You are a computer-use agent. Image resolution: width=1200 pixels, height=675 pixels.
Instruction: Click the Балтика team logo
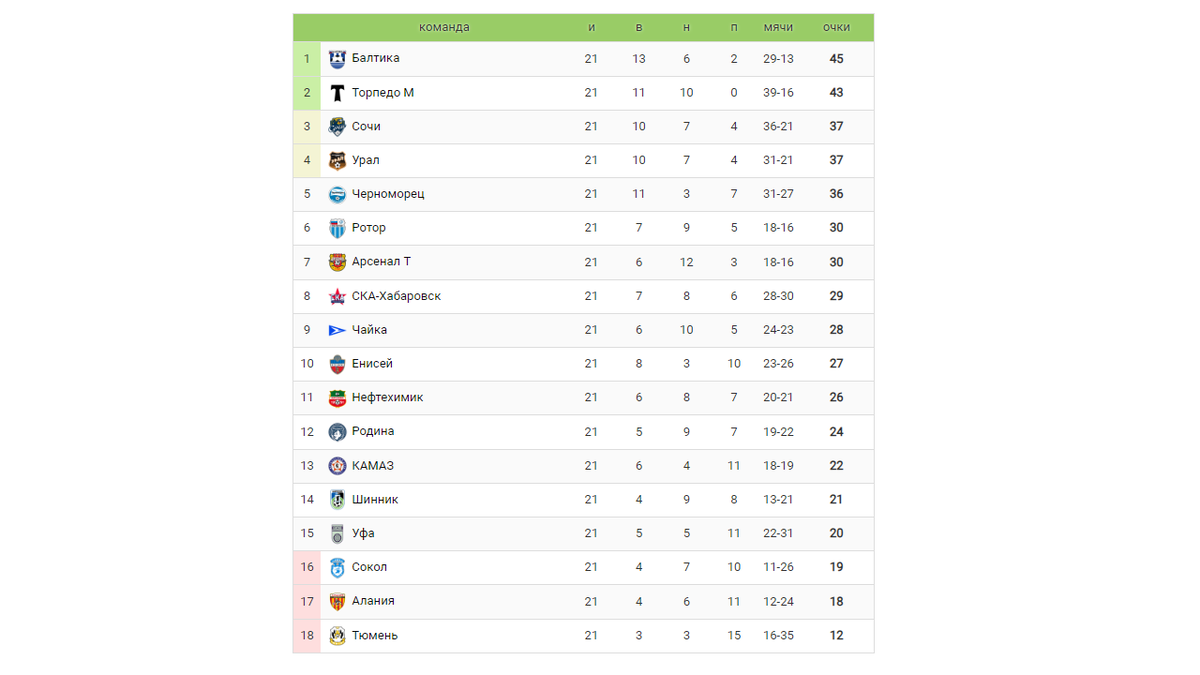click(337, 59)
